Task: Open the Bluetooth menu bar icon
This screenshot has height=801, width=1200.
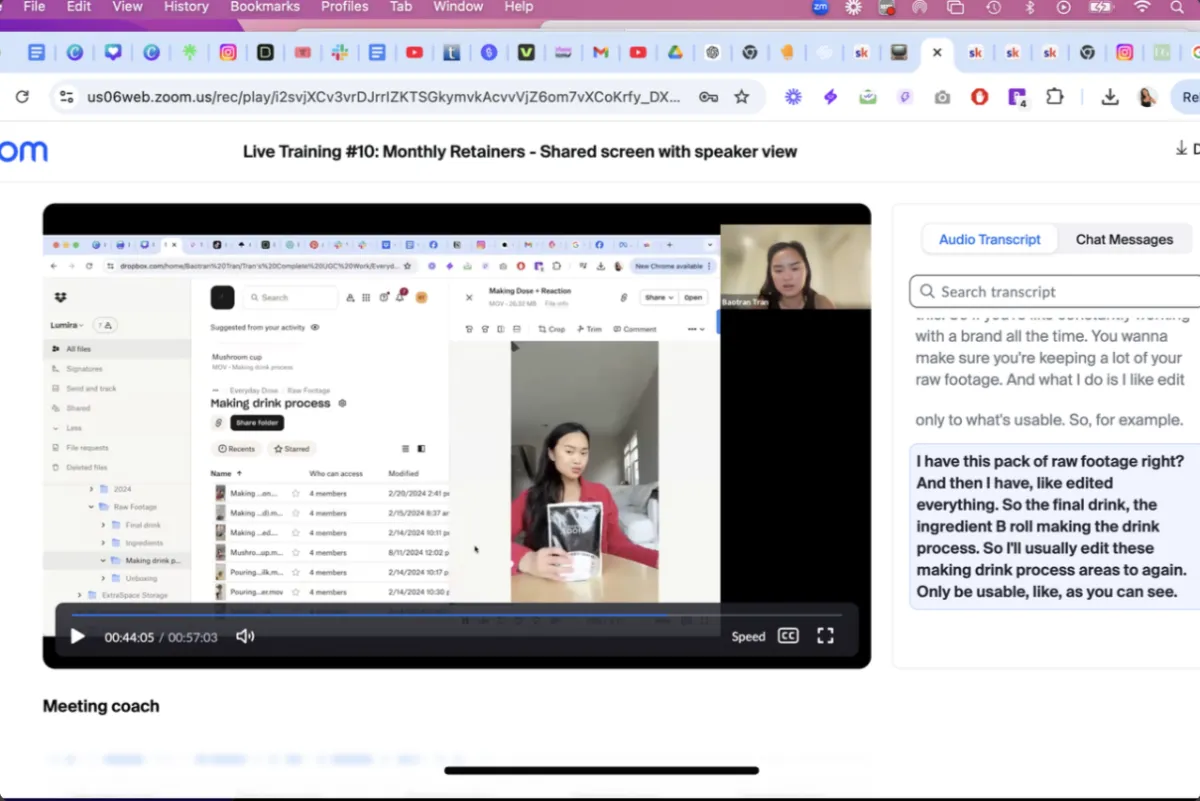Action: click(1029, 7)
